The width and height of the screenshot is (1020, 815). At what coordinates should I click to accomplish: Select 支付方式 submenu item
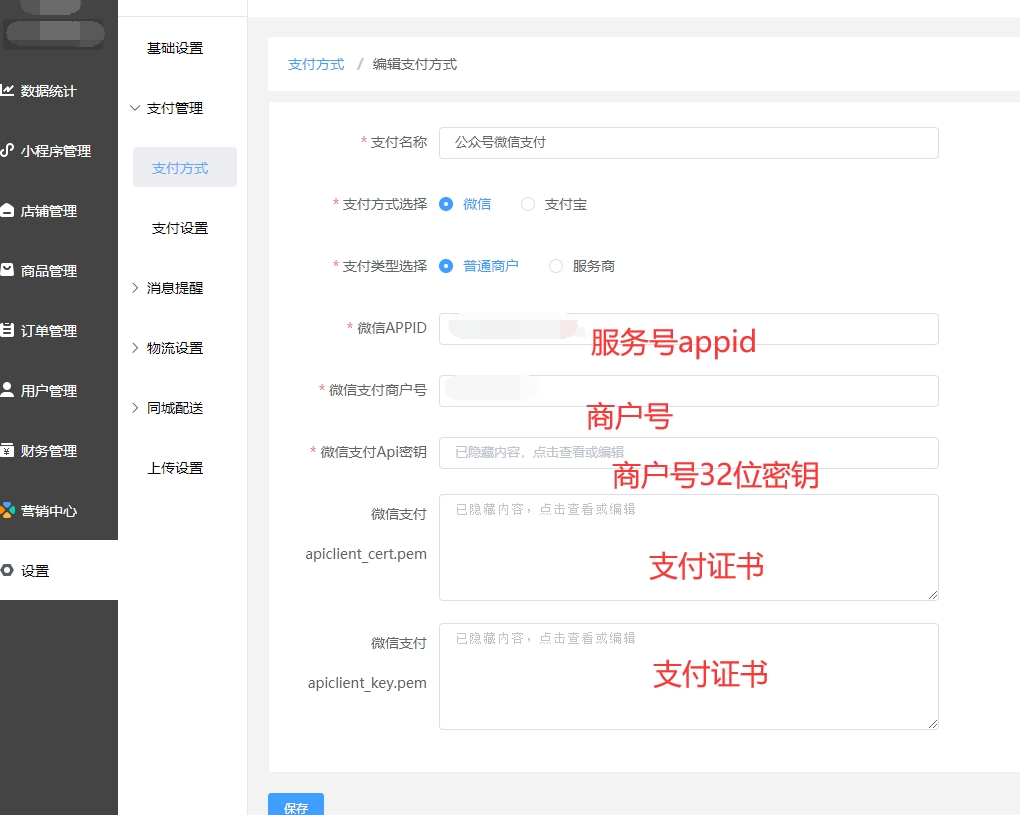point(185,168)
